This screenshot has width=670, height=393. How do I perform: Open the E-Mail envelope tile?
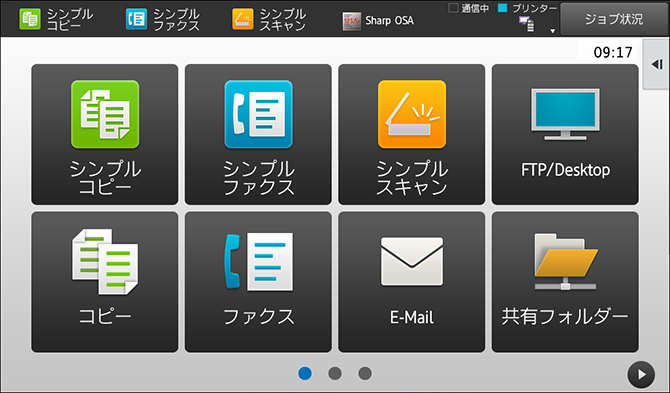[411, 282]
